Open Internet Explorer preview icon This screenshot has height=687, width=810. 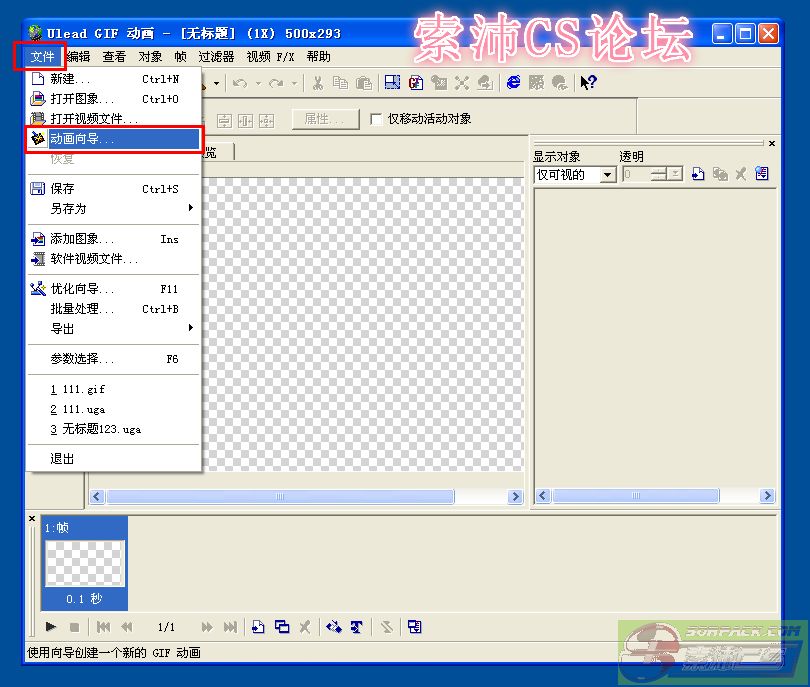click(x=513, y=83)
